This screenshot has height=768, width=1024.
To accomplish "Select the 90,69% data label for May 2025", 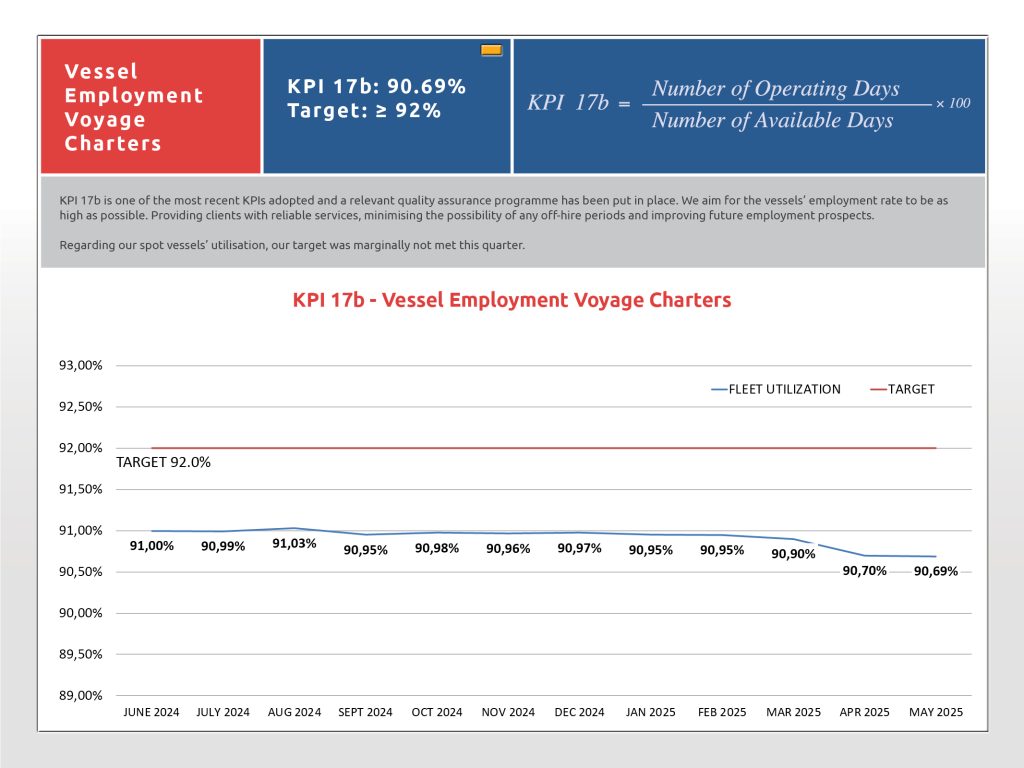I will pos(936,571).
